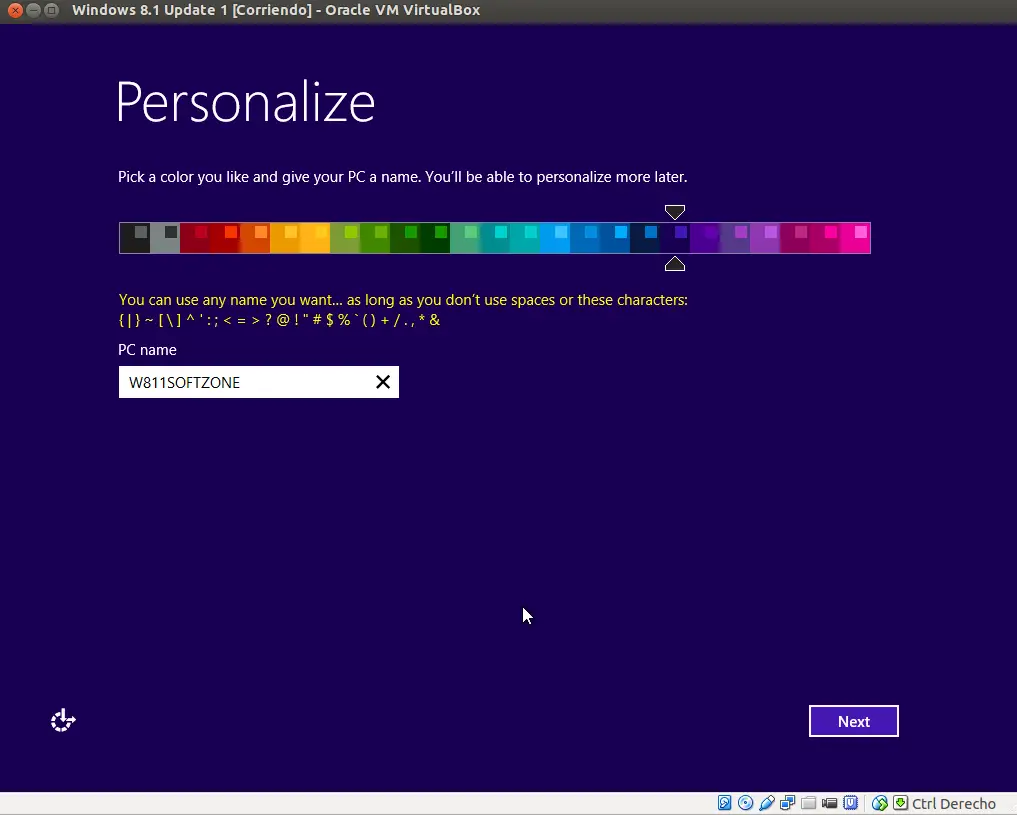Click the "Pick a color you like" instruction text
This screenshot has height=815, width=1017.
pyautogui.click(x=402, y=177)
